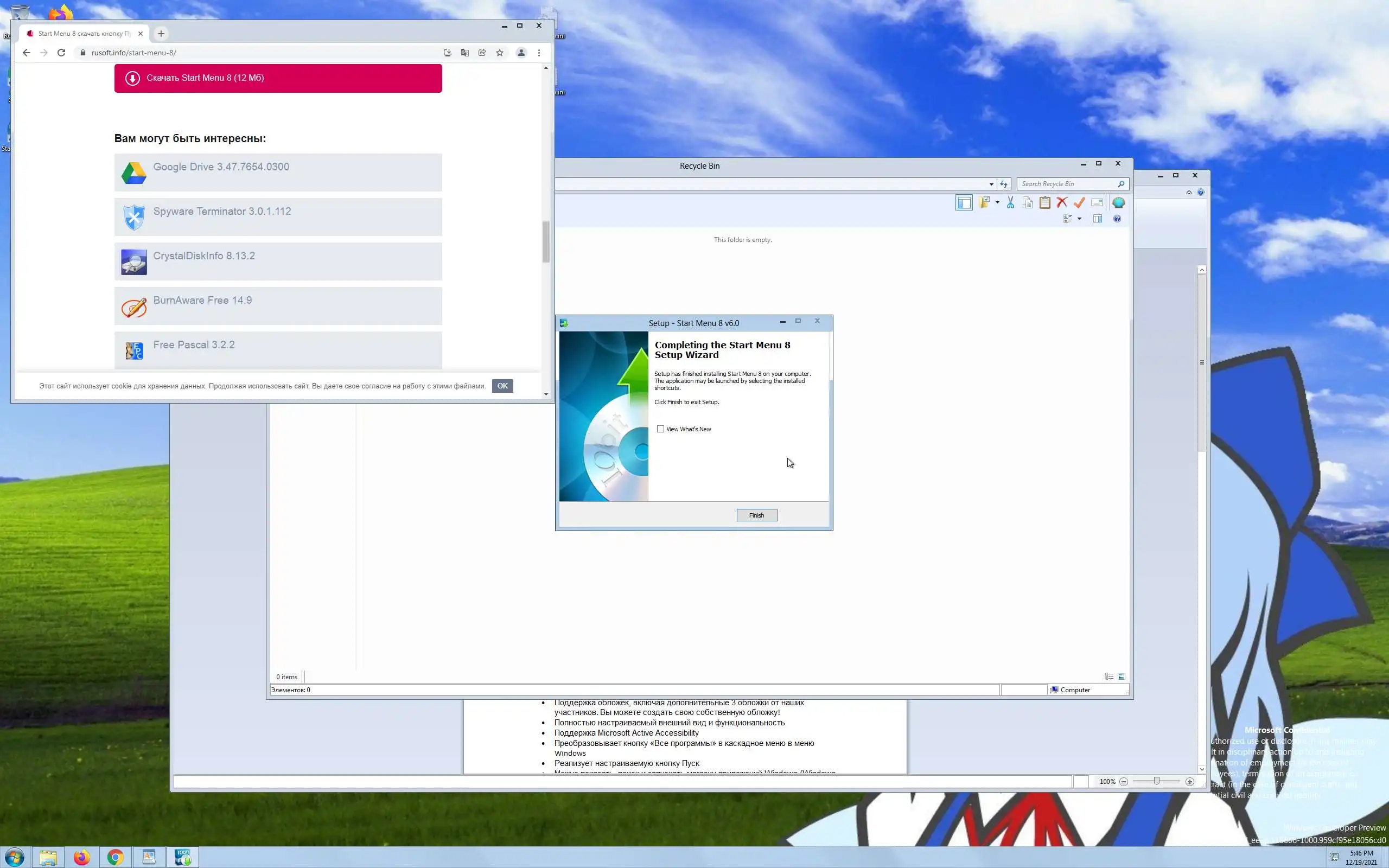Image resolution: width=1389 pixels, height=868 pixels.
Task: Expand the Recycle Bin address bar dropdown
Action: click(x=991, y=184)
